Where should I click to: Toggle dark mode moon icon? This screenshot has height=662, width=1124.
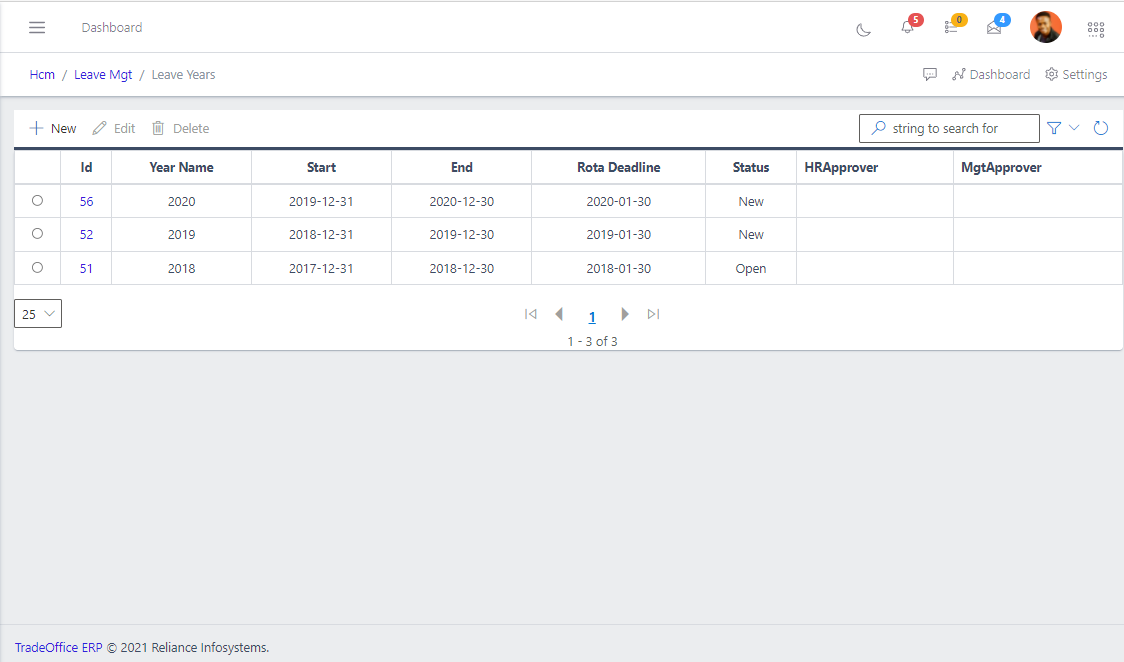tap(864, 29)
